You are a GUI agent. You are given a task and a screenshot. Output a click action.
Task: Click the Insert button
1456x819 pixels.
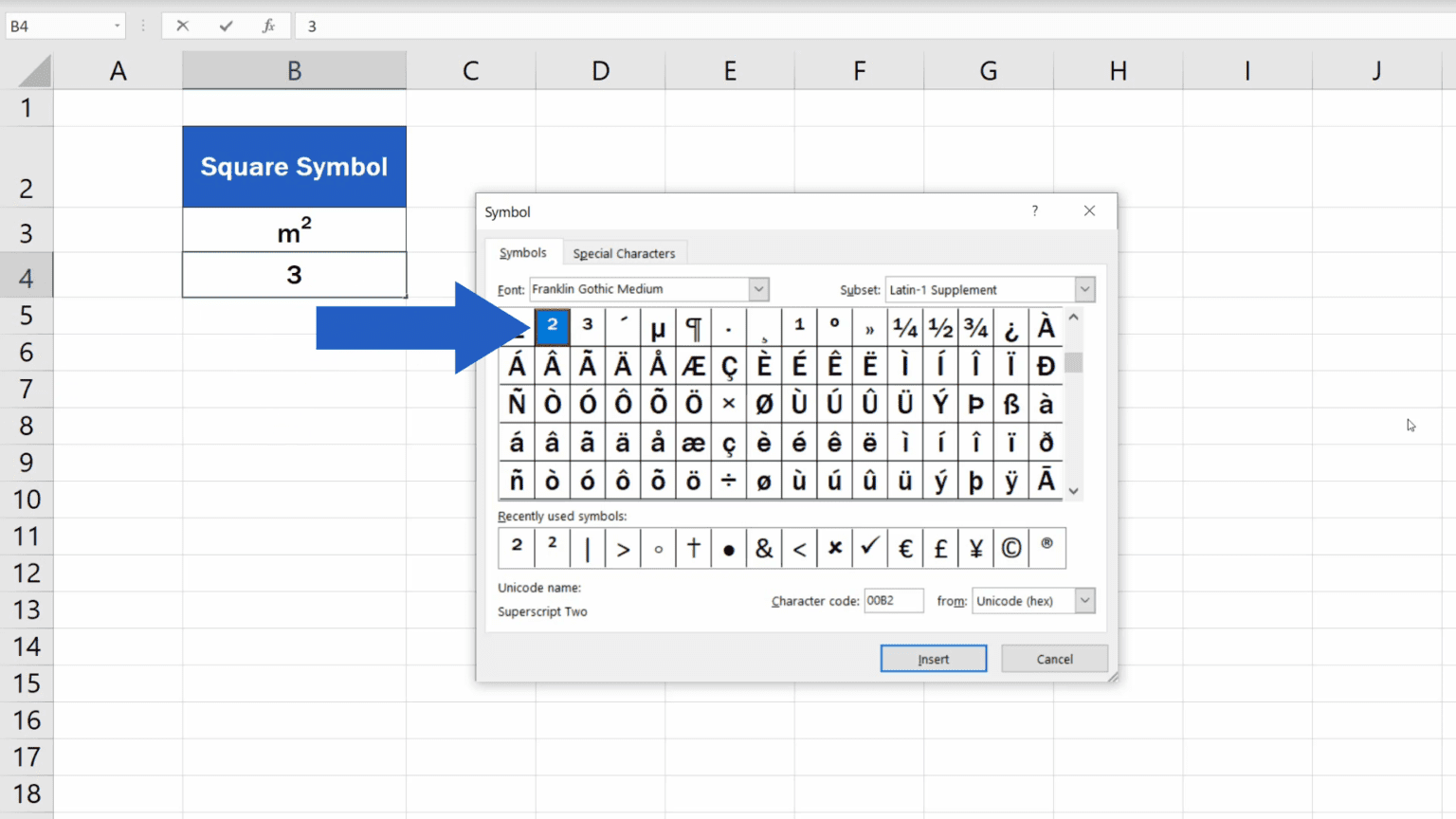(x=933, y=658)
